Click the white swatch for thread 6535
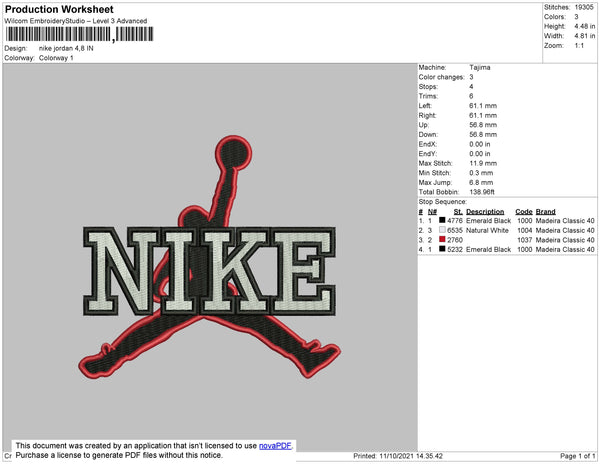The height and width of the screenshot is (464, 600). 442,230
